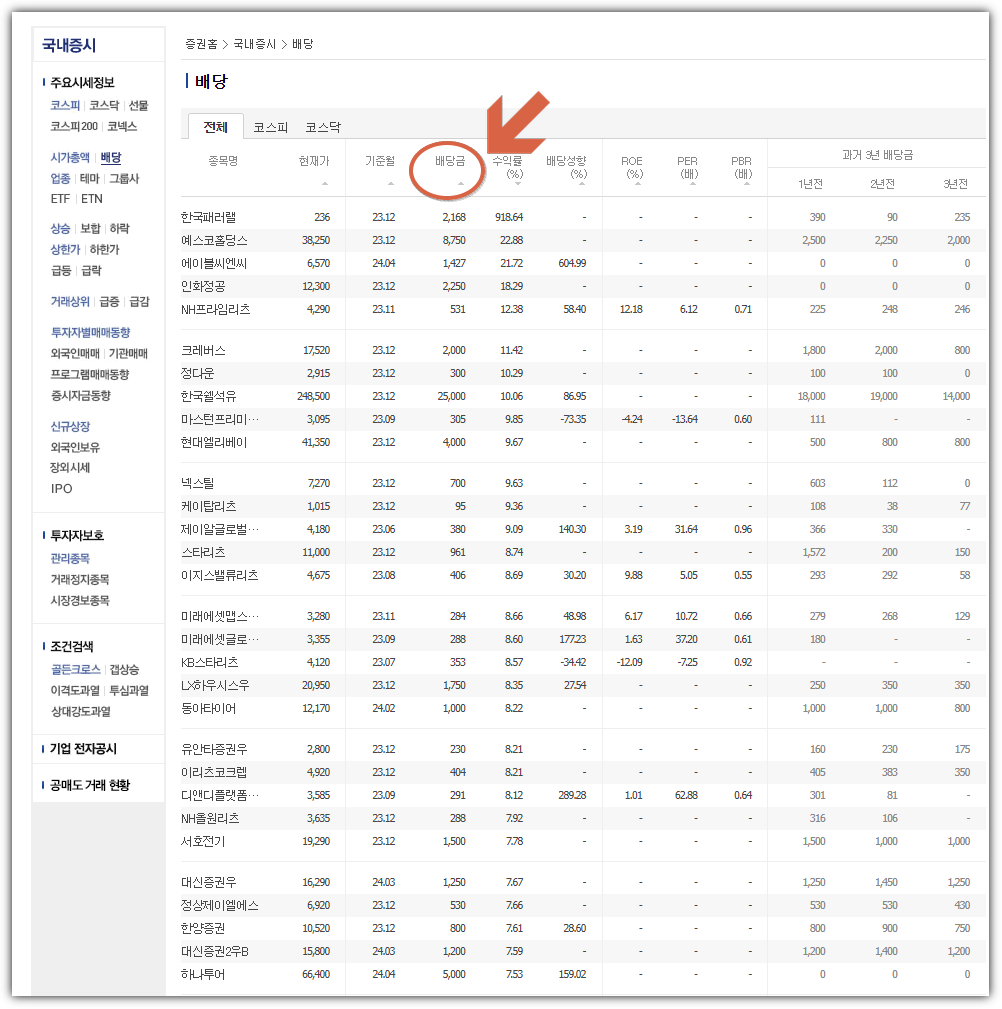Viewport: 1002px width, 1009px height.
Task: Open 관리종목 sidebar link
Action: click(x=70, y=559)
